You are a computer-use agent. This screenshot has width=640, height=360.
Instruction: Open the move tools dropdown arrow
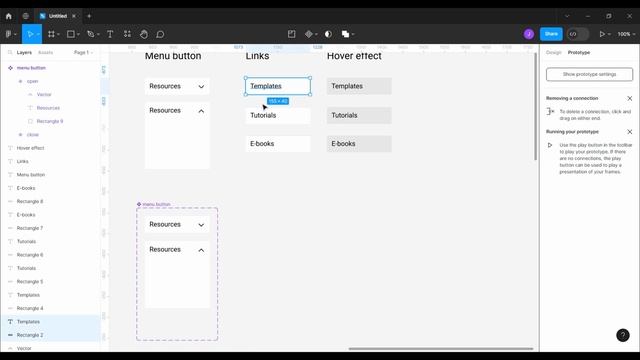click(x=38, y=34)
